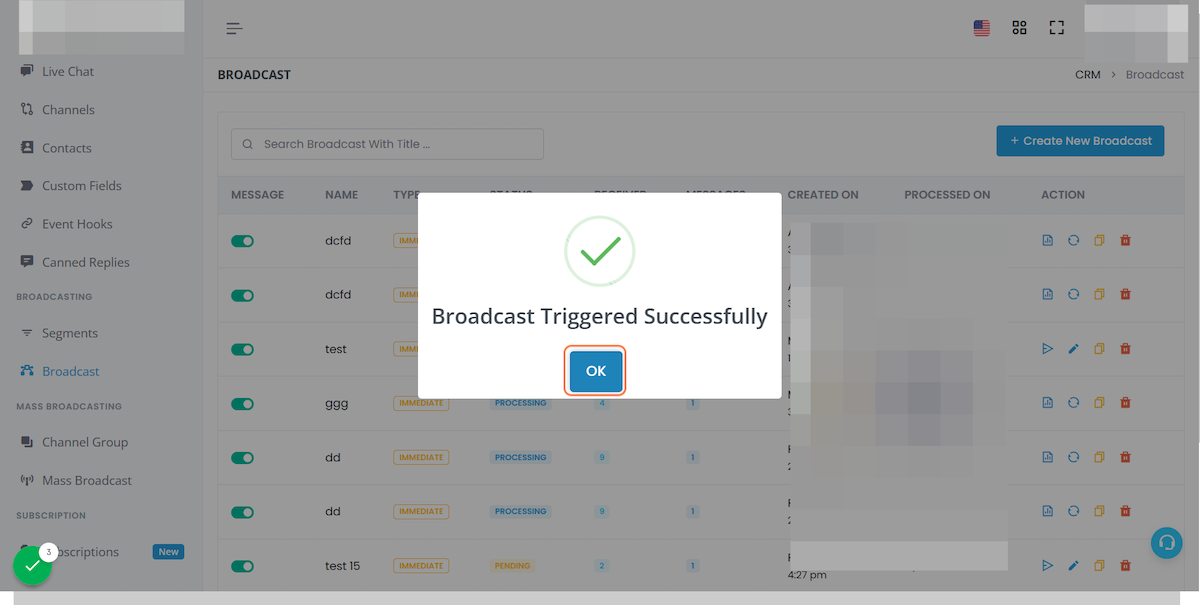Refresh the first dcfd broadcast row
Screen dimensions: 1200x605
pos(1074,241)
